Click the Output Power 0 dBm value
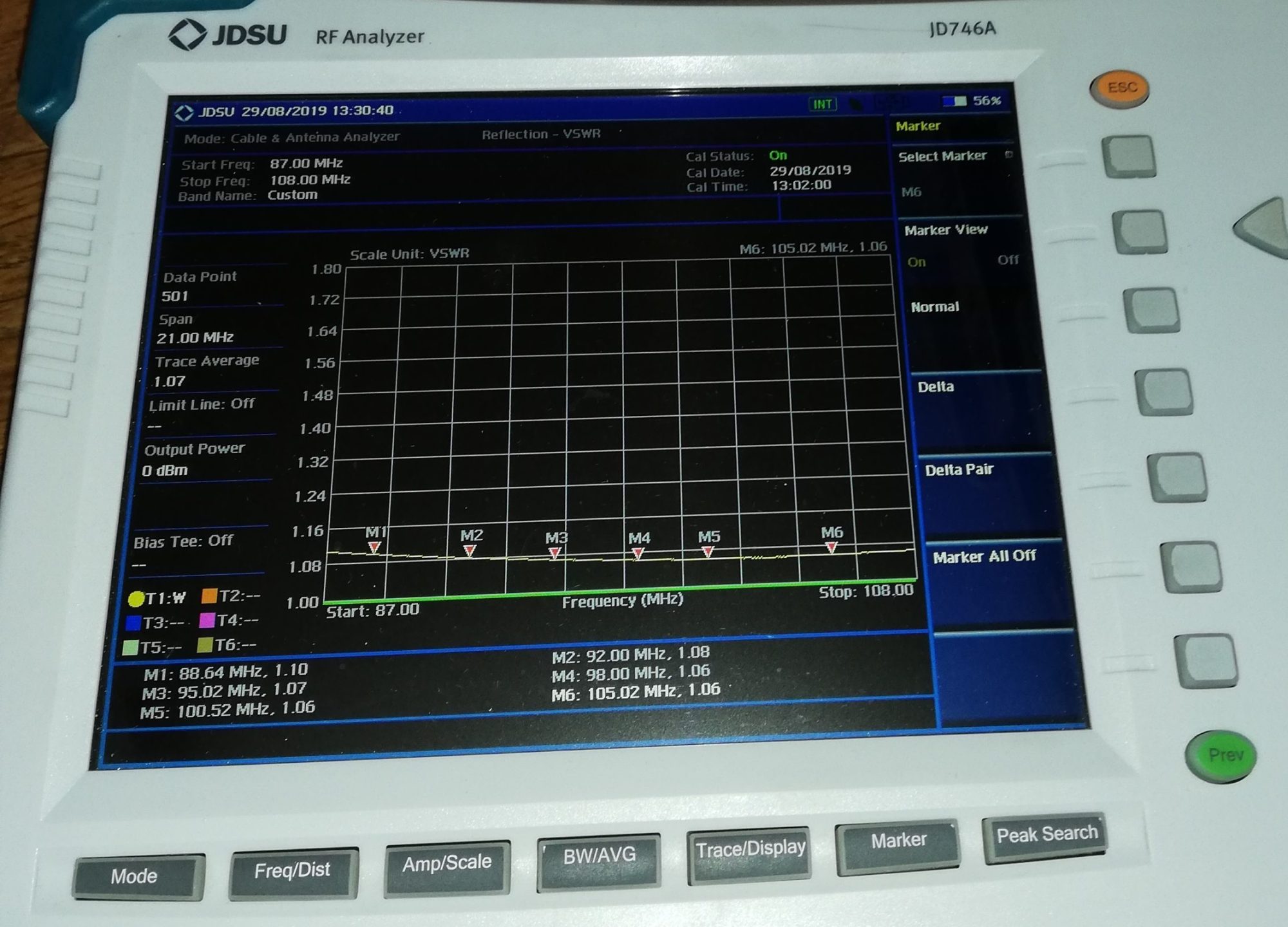This screenshot has height=927, width=1288. point(165,471)
